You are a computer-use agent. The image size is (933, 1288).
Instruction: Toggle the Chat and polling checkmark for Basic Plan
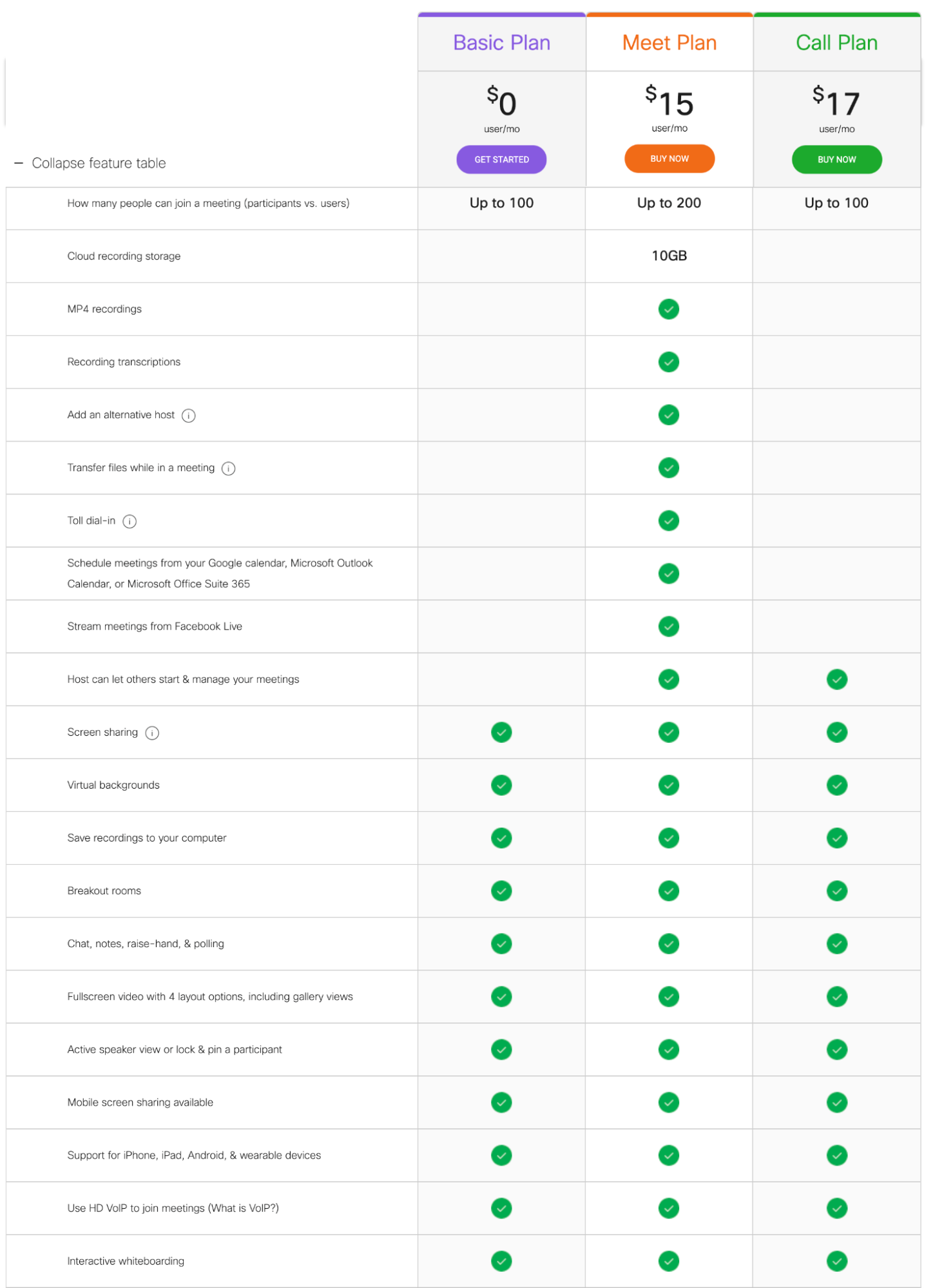click(501, 943)
